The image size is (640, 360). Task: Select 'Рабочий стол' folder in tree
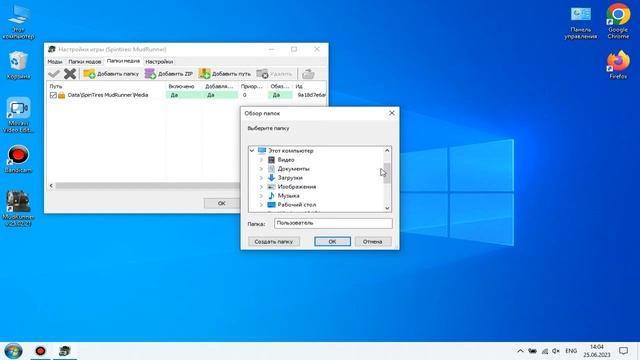click(297, 205)
